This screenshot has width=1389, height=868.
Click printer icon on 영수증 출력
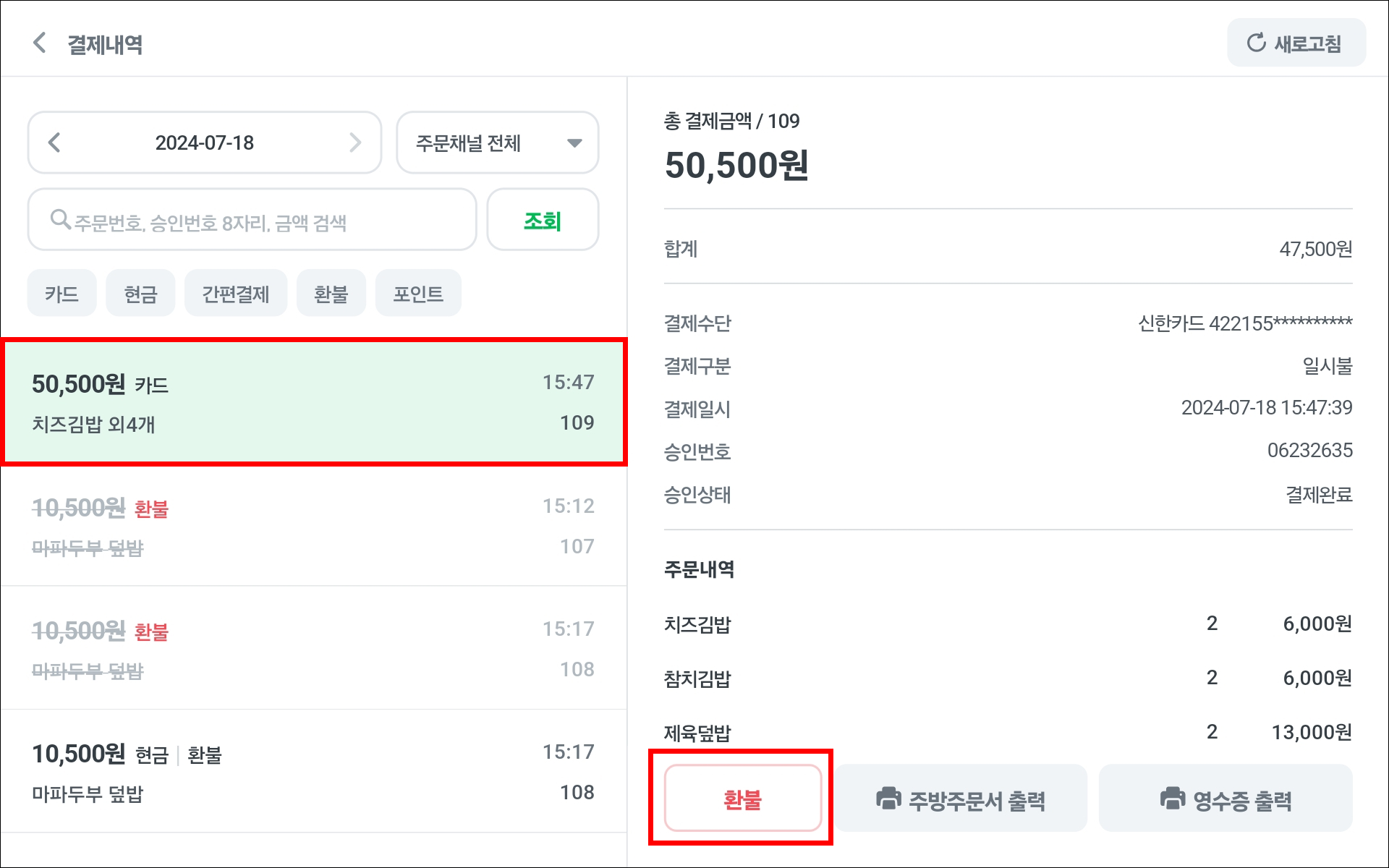tap(1173, 799)
